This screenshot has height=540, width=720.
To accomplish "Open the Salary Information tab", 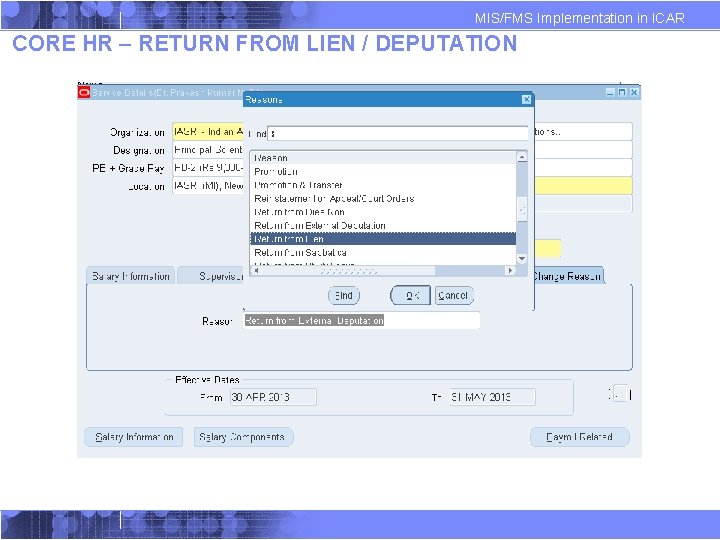I will 130,276.
